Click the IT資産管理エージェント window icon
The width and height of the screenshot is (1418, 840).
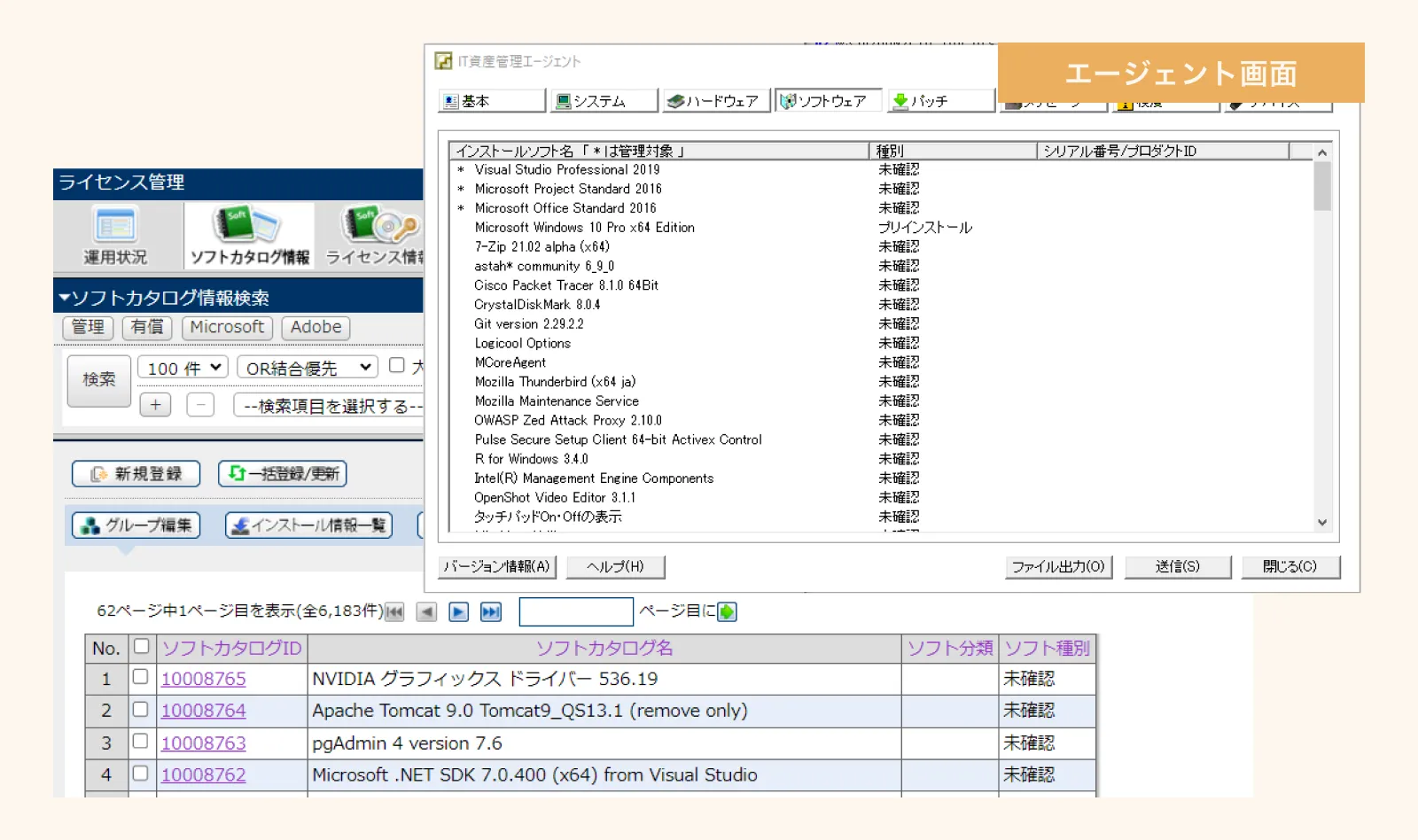pos(443,61)
